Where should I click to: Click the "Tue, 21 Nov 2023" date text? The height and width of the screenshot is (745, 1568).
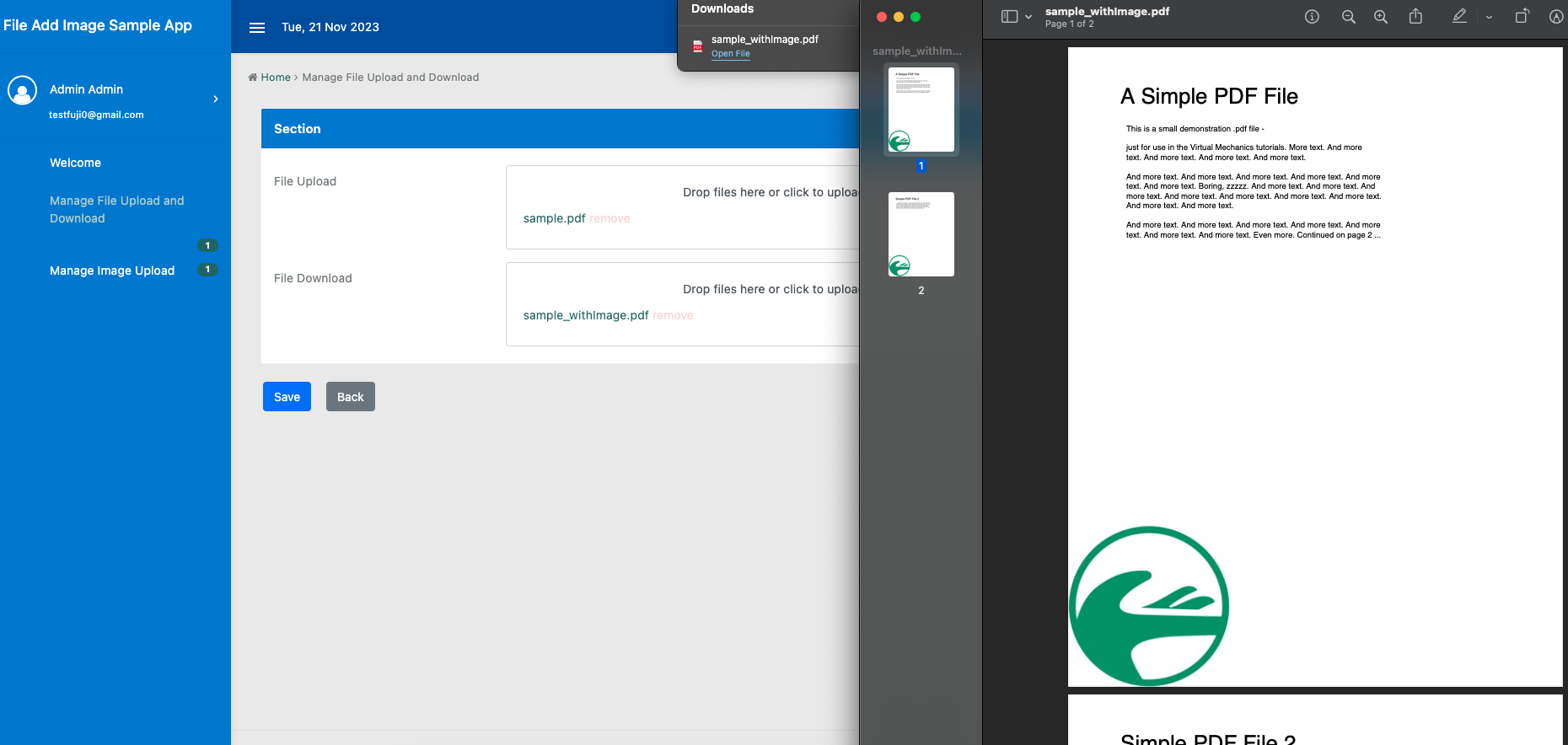[330, 27]
